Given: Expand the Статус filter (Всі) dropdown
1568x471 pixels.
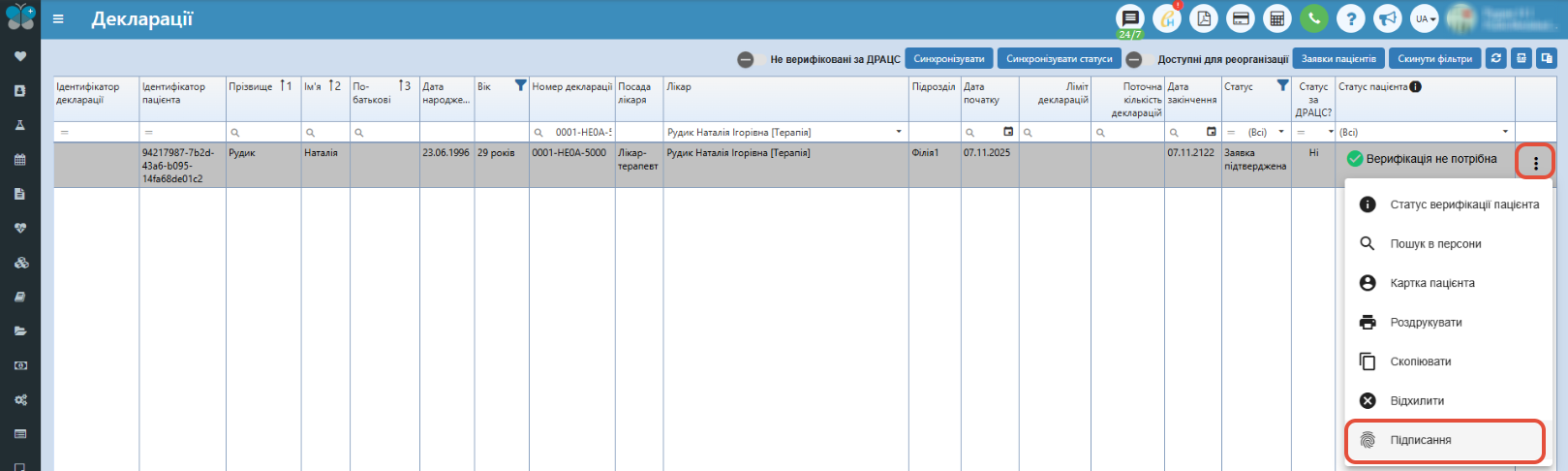Looking at the screenshot, I should pos(1281,132).
